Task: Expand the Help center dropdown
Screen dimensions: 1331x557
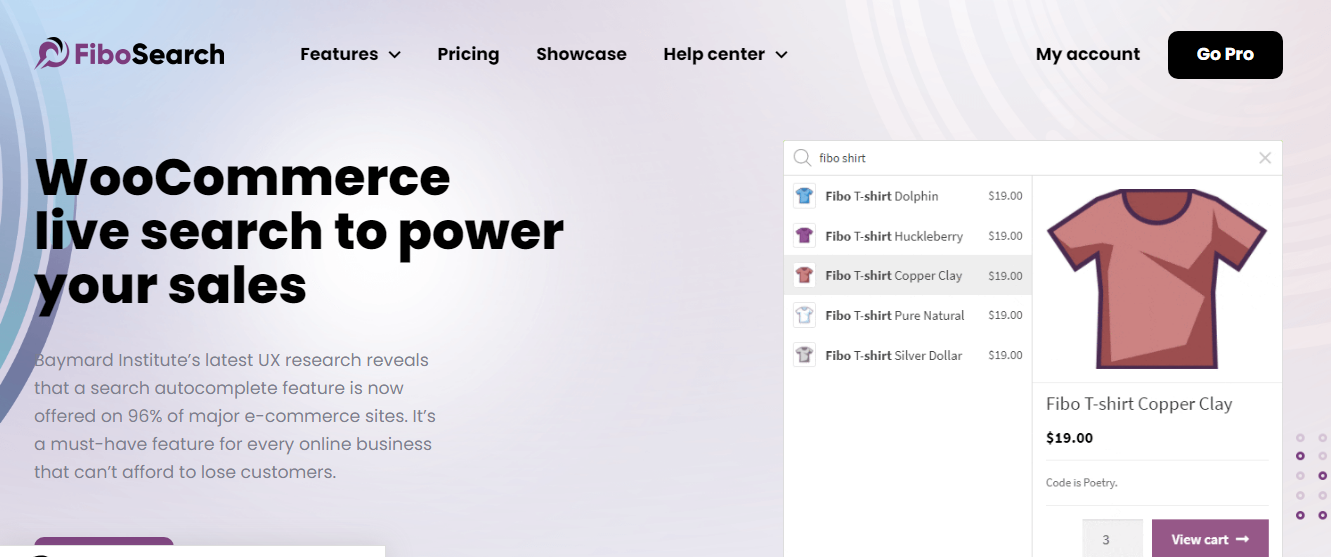Action: (x=725, y=54)
